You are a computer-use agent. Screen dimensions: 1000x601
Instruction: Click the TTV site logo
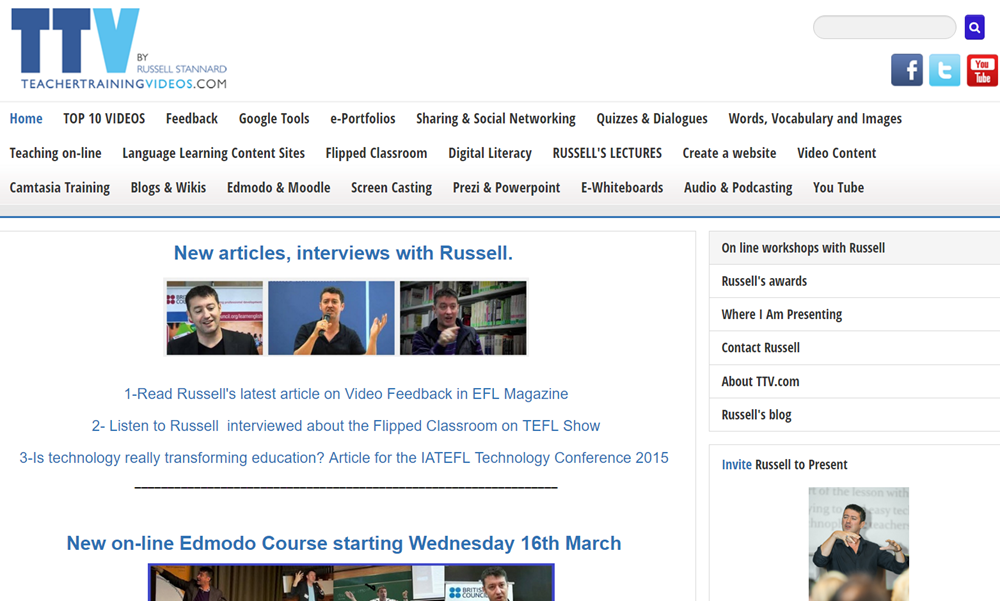pos(119,48)
